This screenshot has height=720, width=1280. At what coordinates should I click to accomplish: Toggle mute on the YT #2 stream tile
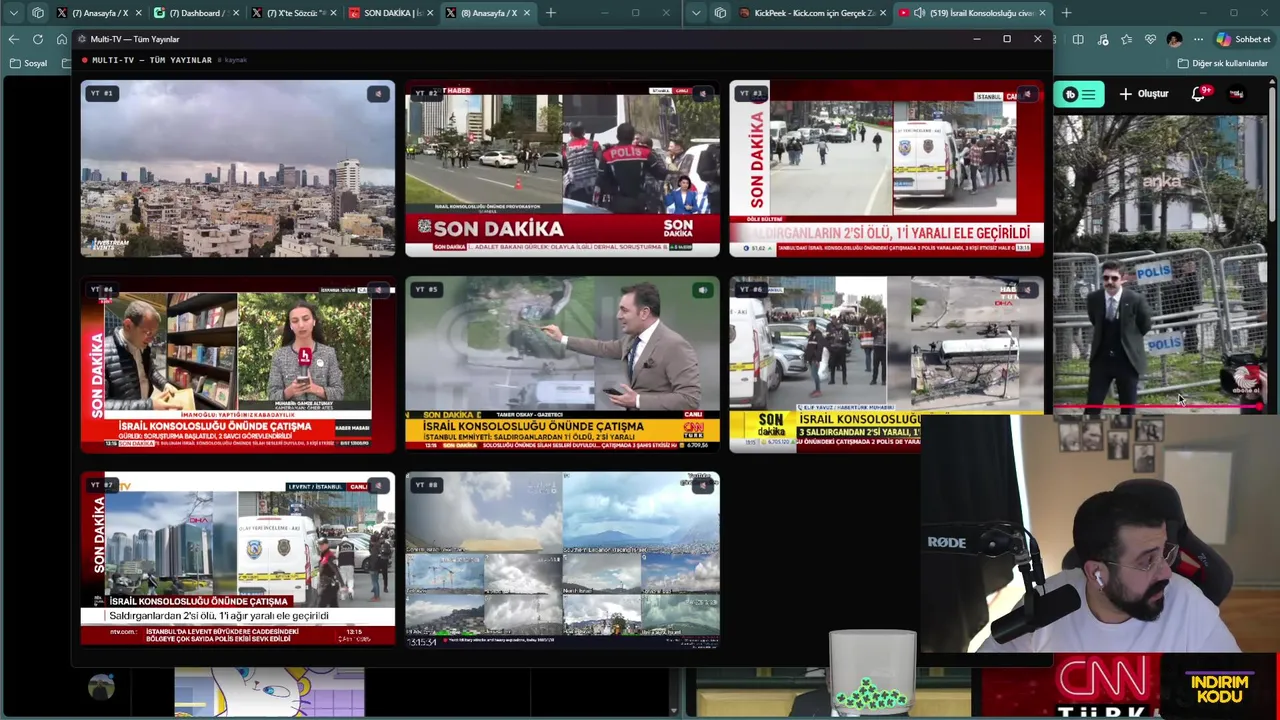click(702, 94)
